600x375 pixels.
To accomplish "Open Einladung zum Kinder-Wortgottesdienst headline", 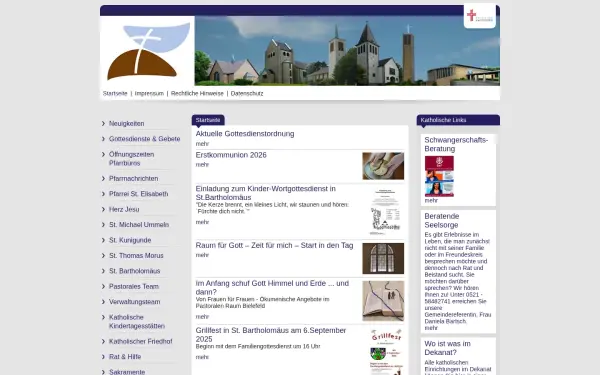I will click(x=266, y=193).
